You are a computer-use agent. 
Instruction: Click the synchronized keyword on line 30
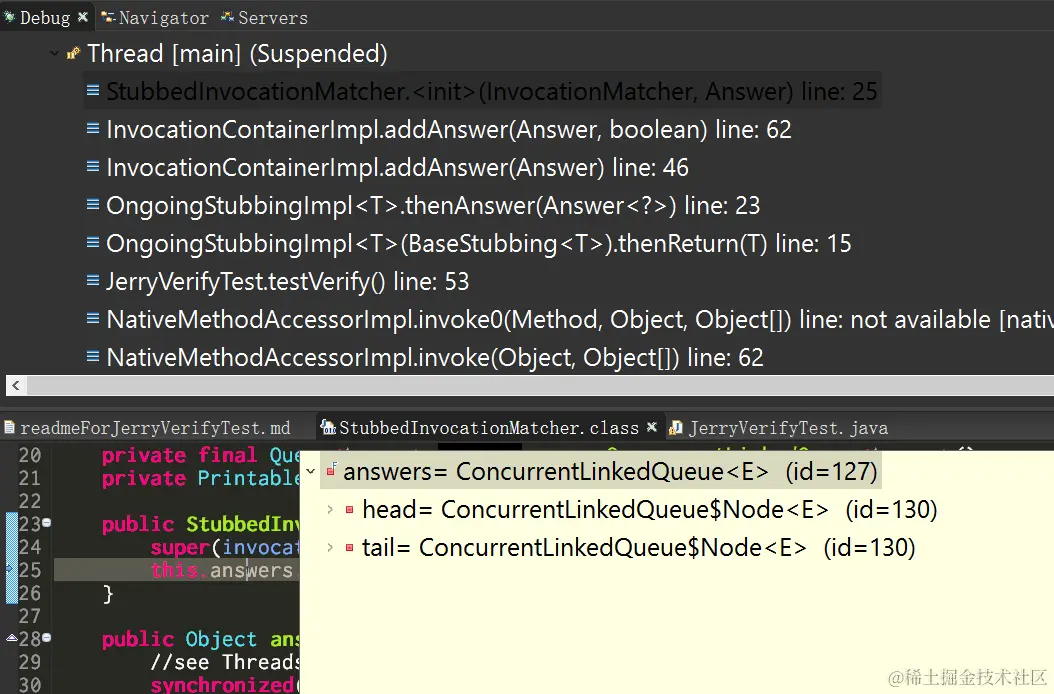click(222, 684)
